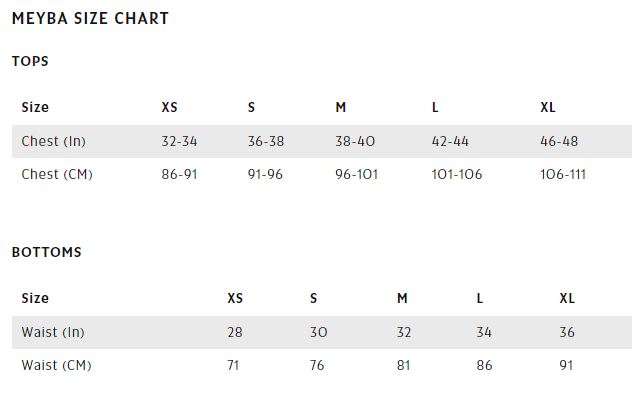This screenshot has height=408, width=638.
Task: Select the 32-34 chest inches cell
Action: 179,141
